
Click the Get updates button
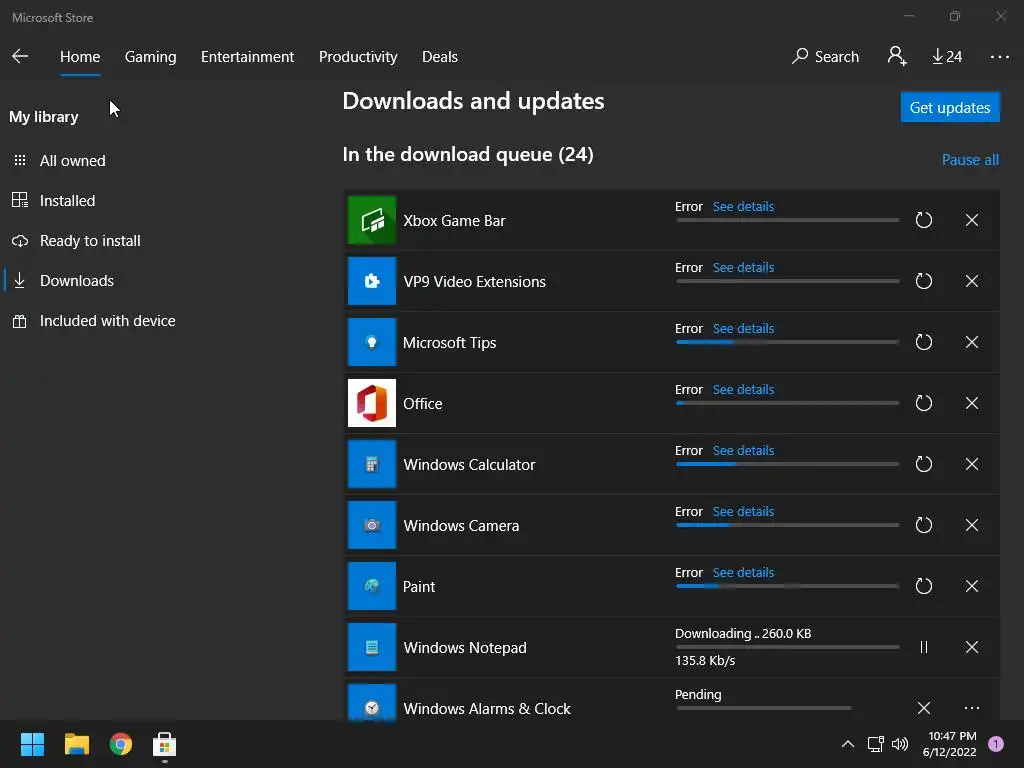pyautogui.click(x=950, y=107)
